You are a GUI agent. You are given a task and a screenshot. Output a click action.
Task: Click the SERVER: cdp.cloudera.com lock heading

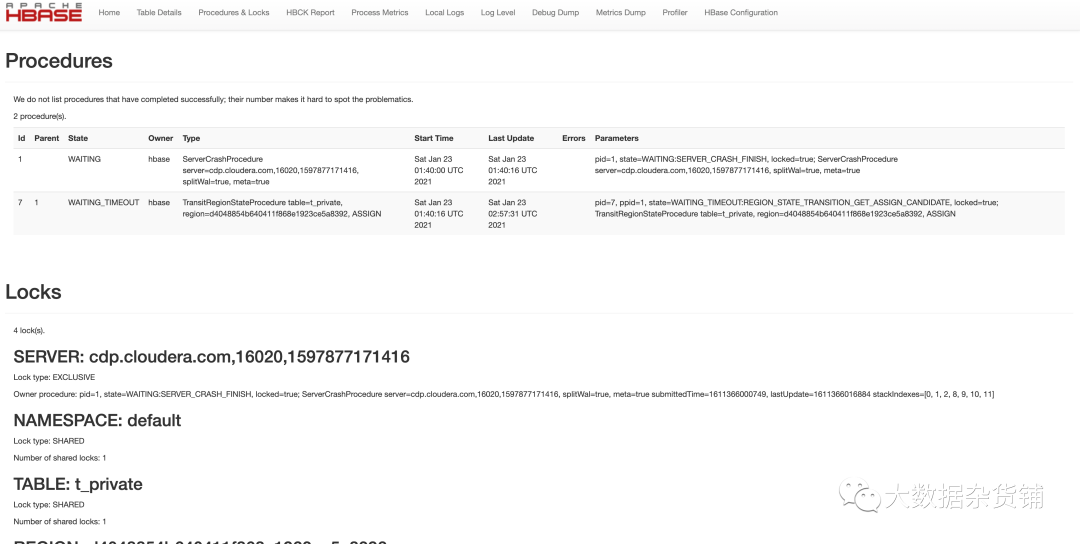coord(211,357)
